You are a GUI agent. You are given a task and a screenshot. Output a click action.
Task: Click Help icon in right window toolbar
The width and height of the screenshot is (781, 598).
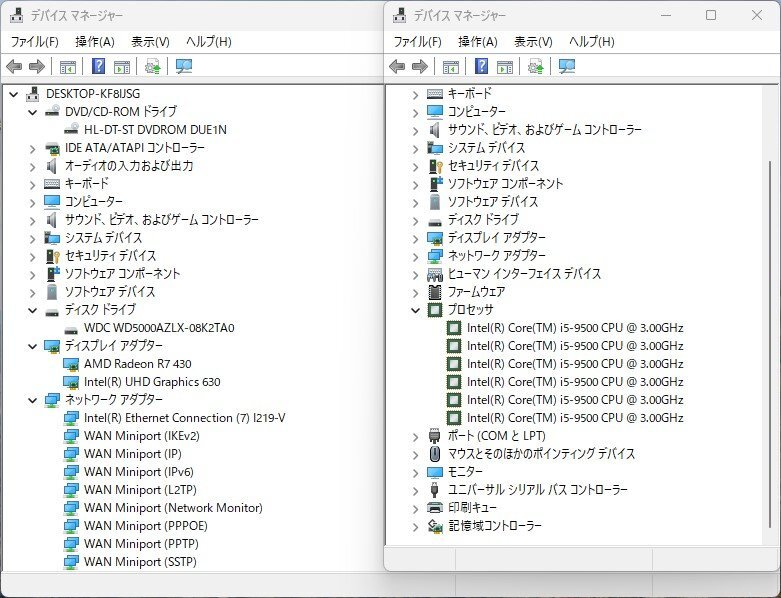click(x=482, y=66)
